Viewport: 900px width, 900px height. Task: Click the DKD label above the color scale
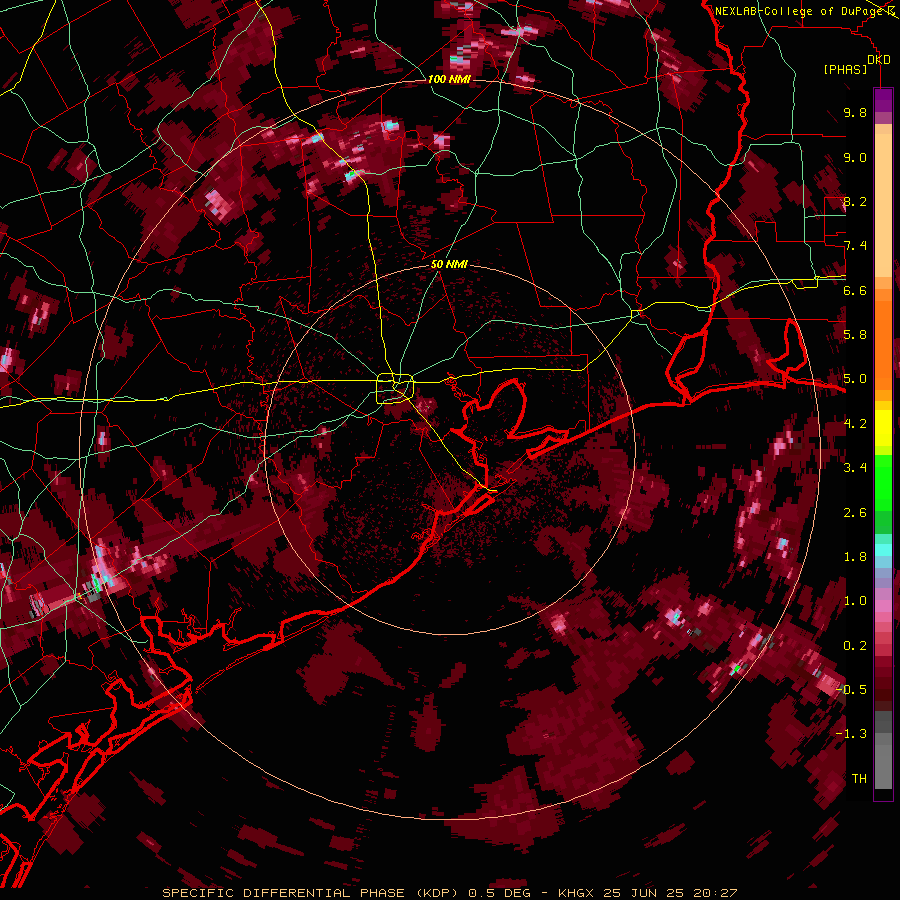click(x=879, y=59)
